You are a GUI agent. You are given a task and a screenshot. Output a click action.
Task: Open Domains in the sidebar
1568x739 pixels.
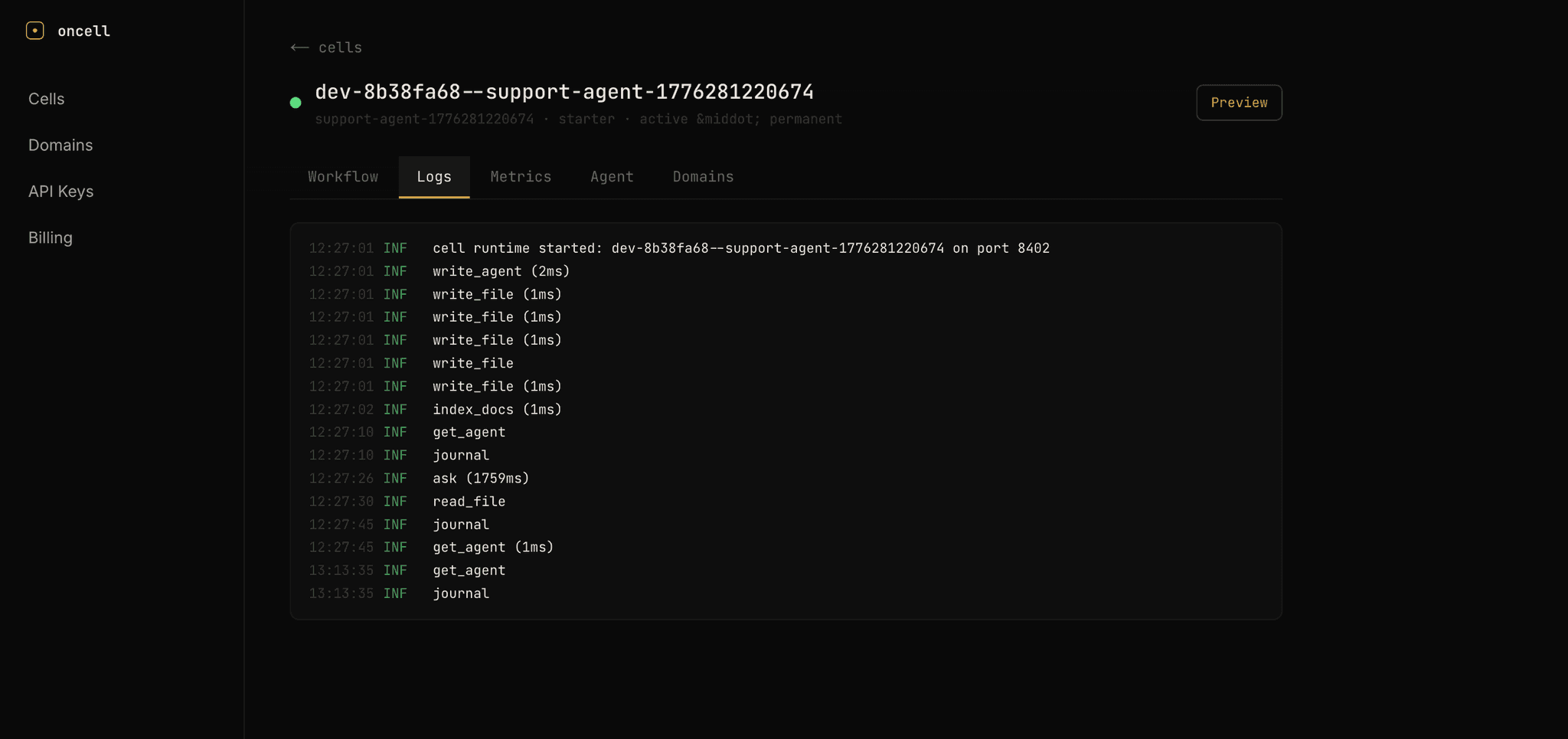tap(60, 145)
